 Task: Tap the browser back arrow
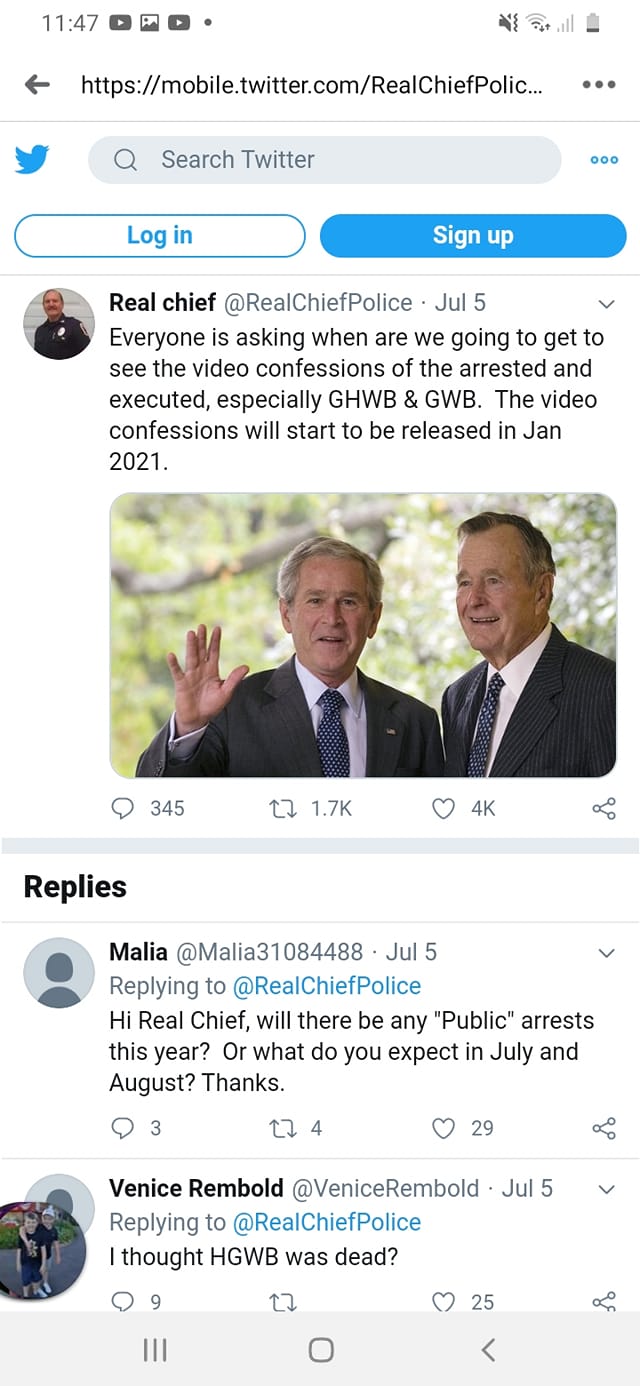click(37, 84)
